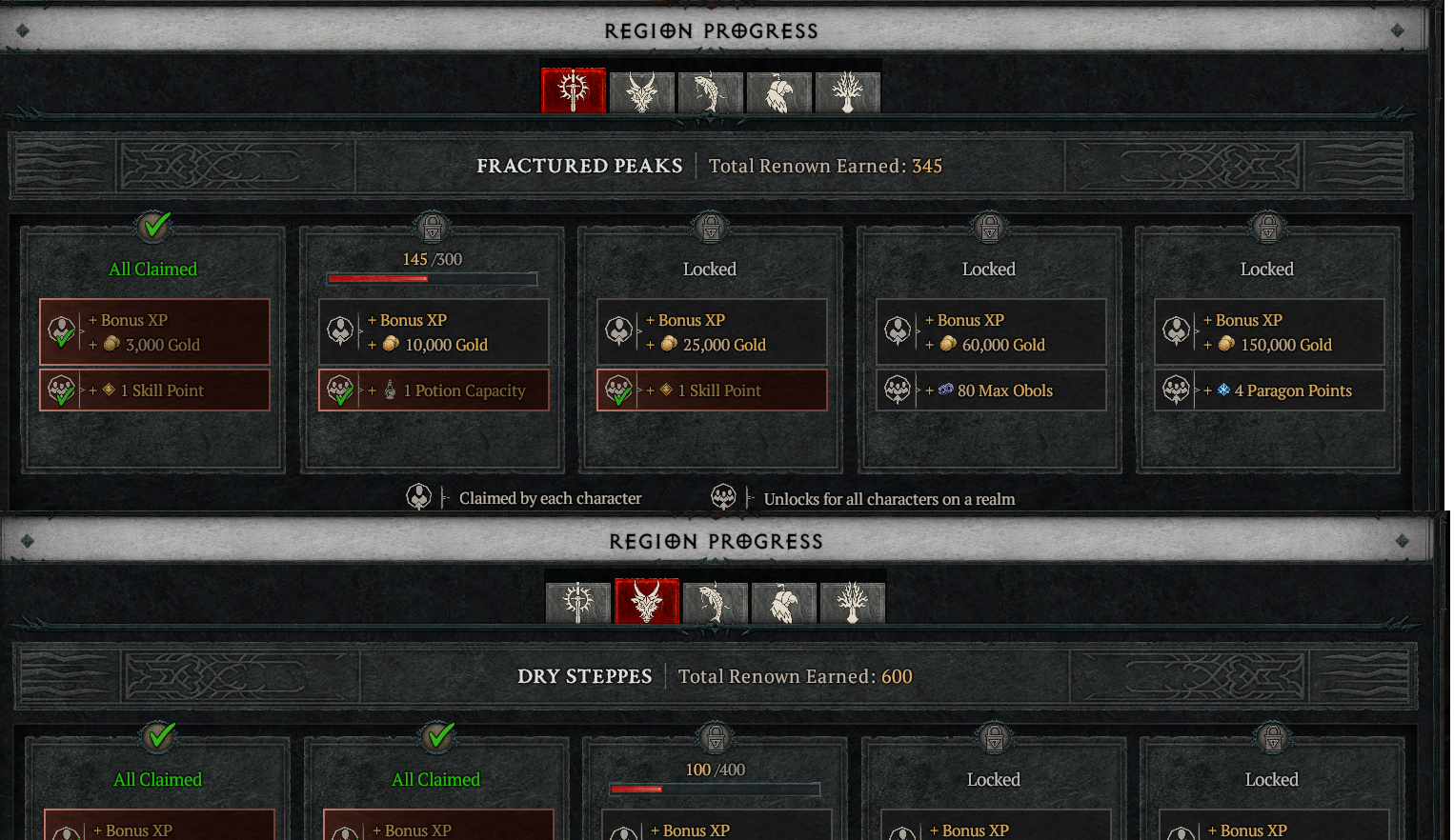Click the 80 Max Obols reward row

click(x=991, y=390)
